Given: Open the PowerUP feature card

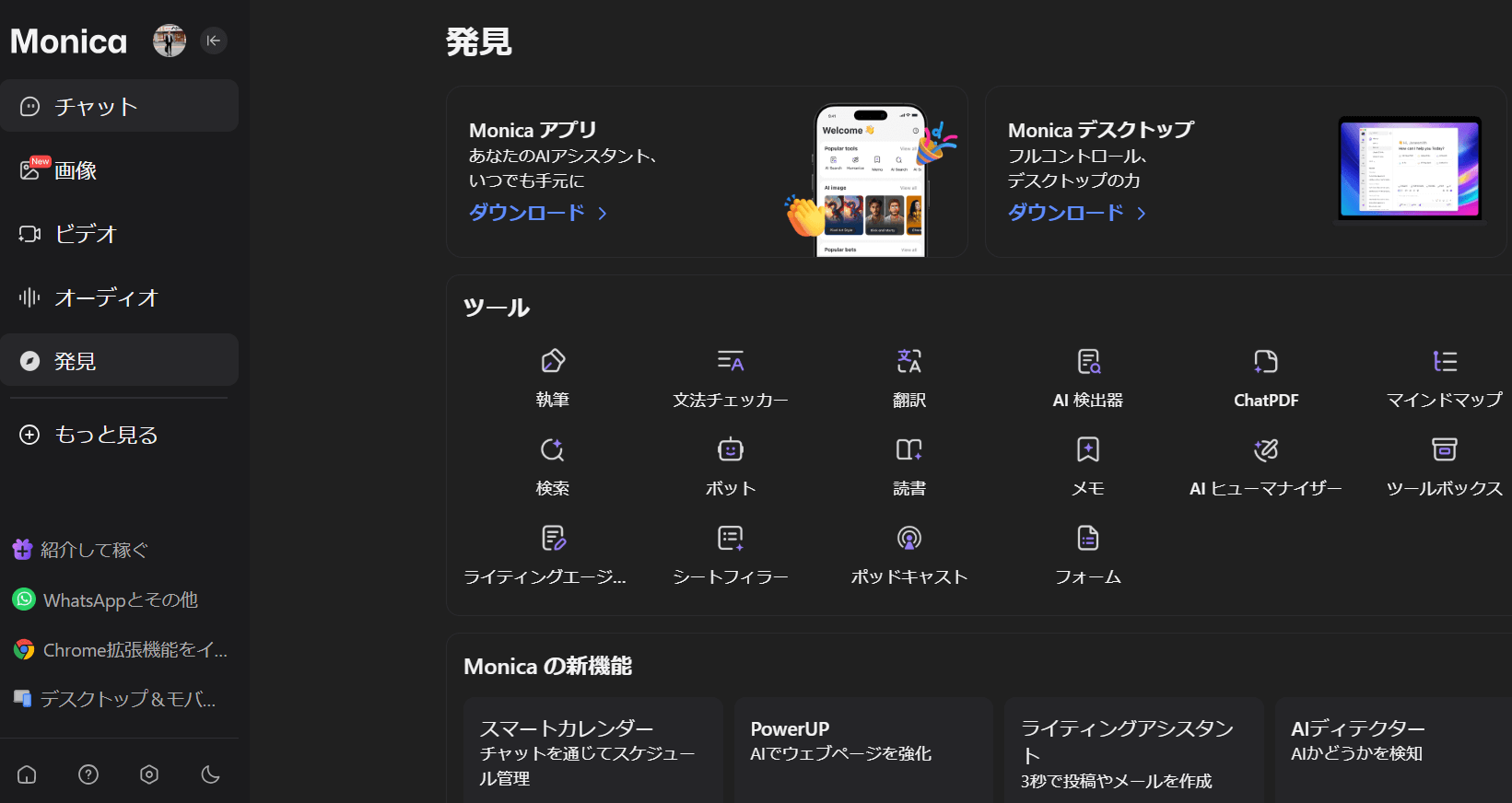Looking at the screenshot, I should (x=863, y=751).
